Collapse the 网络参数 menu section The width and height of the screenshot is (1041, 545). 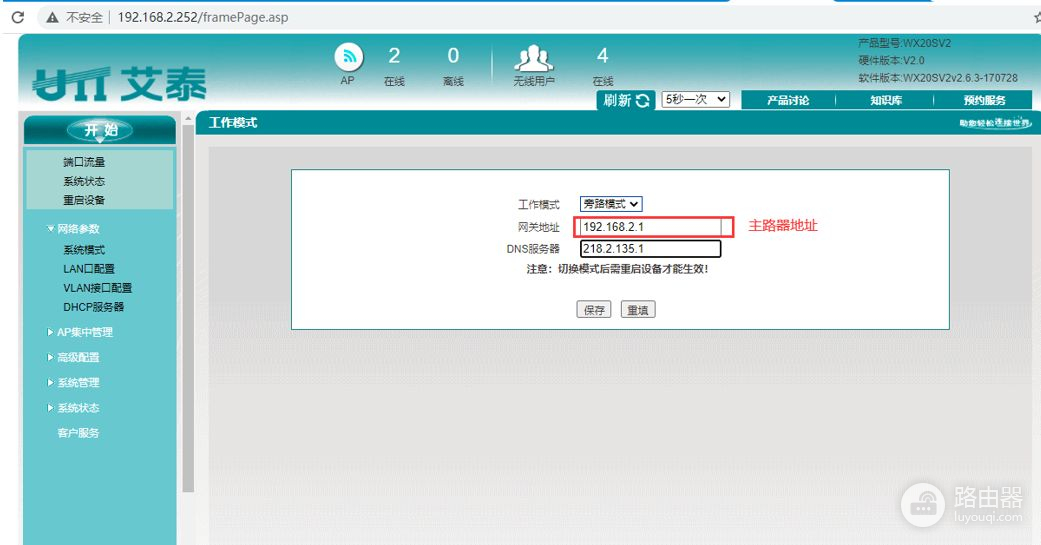coord(73,229)
